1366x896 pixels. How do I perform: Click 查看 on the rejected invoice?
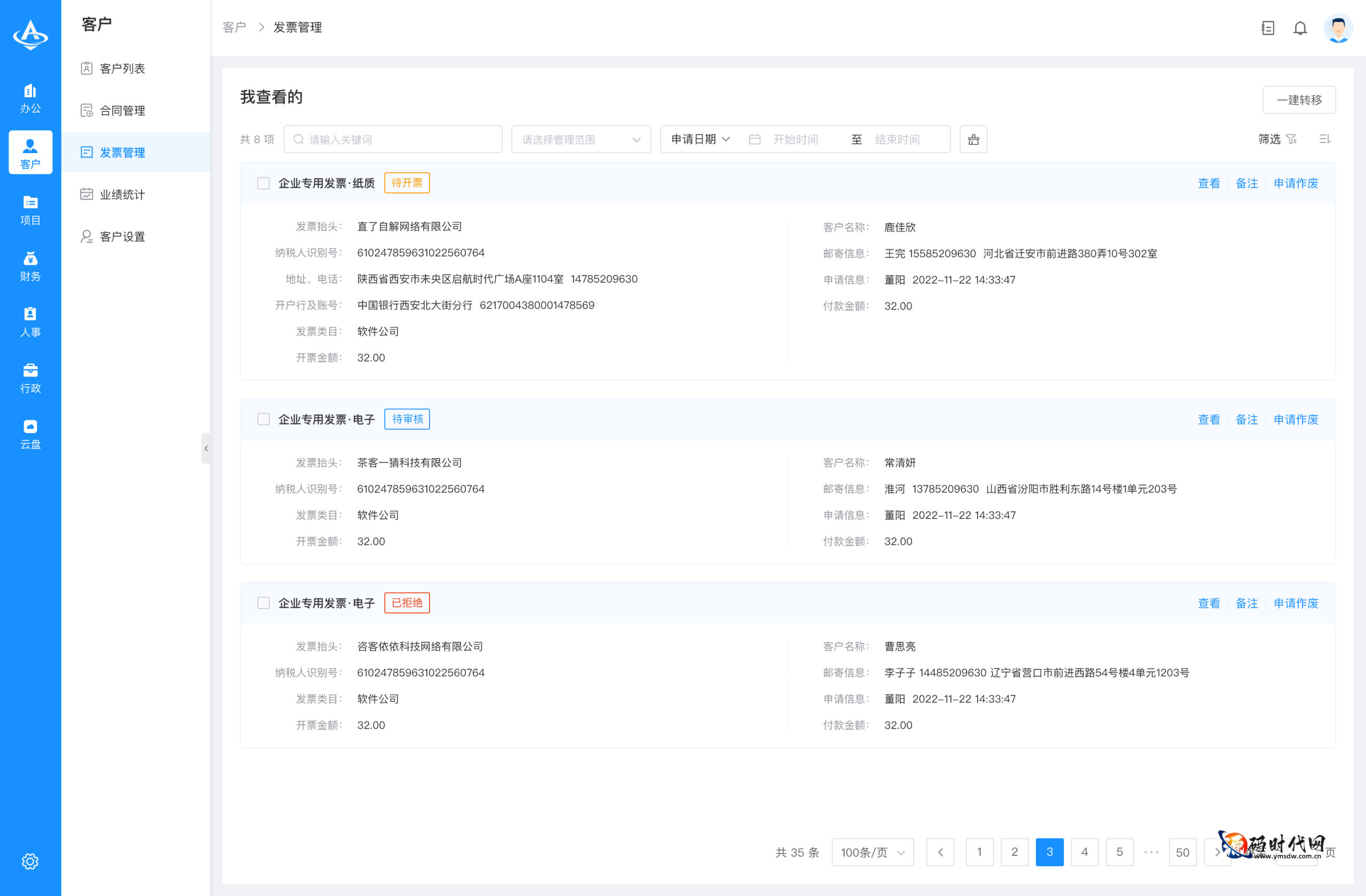(x=1209, y=603)
